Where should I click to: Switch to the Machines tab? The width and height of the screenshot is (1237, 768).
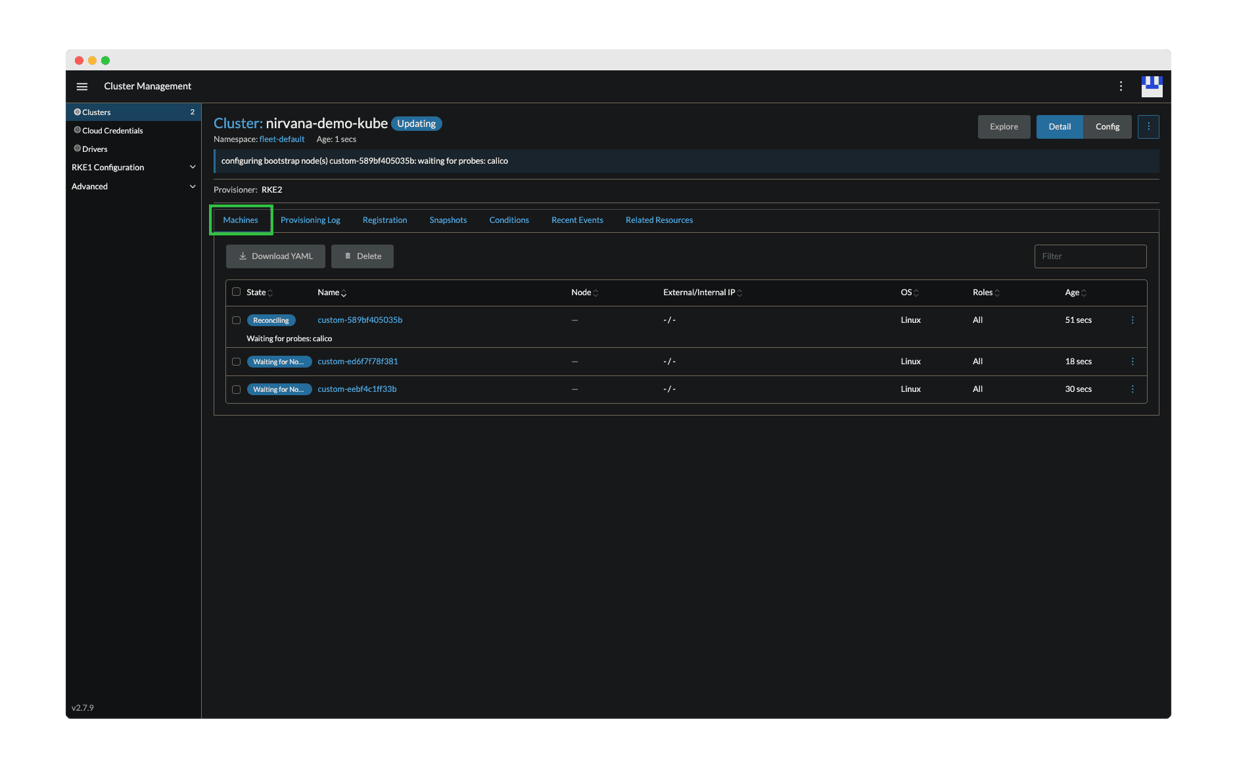point(240,220)
